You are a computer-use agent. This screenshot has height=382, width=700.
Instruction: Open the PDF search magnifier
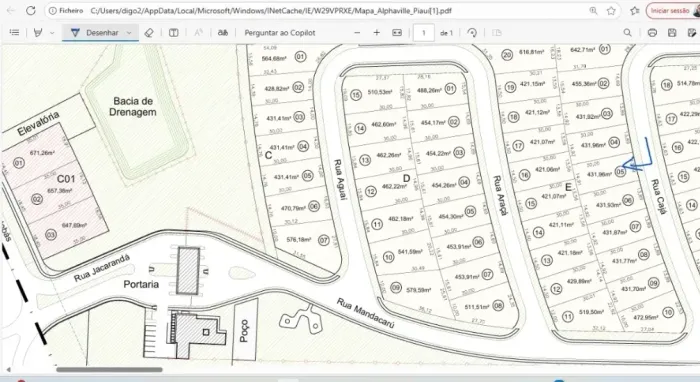pos(627,33)
